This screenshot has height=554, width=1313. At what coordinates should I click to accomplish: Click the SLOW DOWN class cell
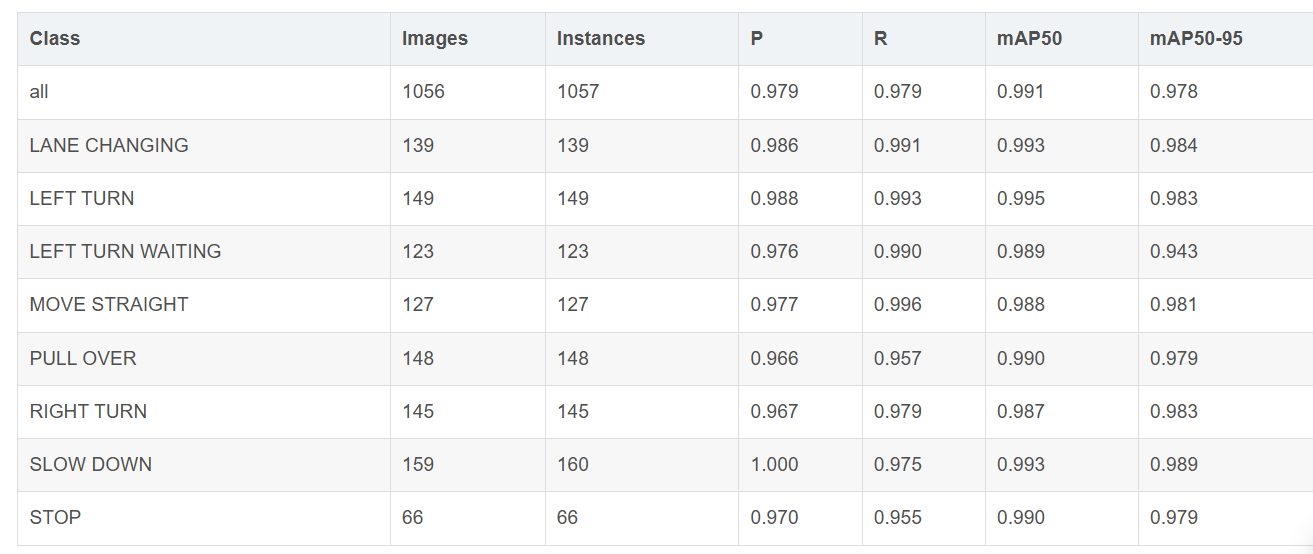(x=91, y=464)
